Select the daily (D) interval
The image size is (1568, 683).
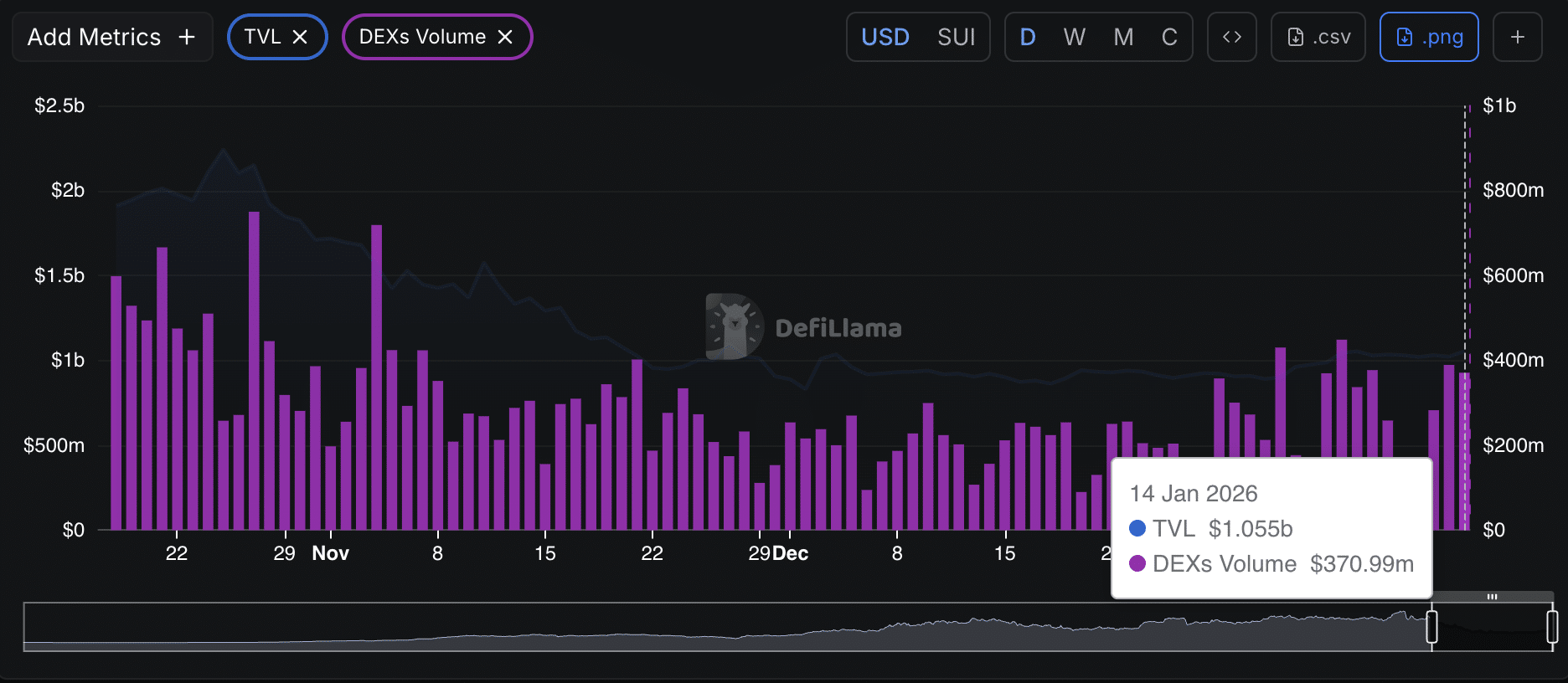pyautogui.click(x=1028, y=37)
